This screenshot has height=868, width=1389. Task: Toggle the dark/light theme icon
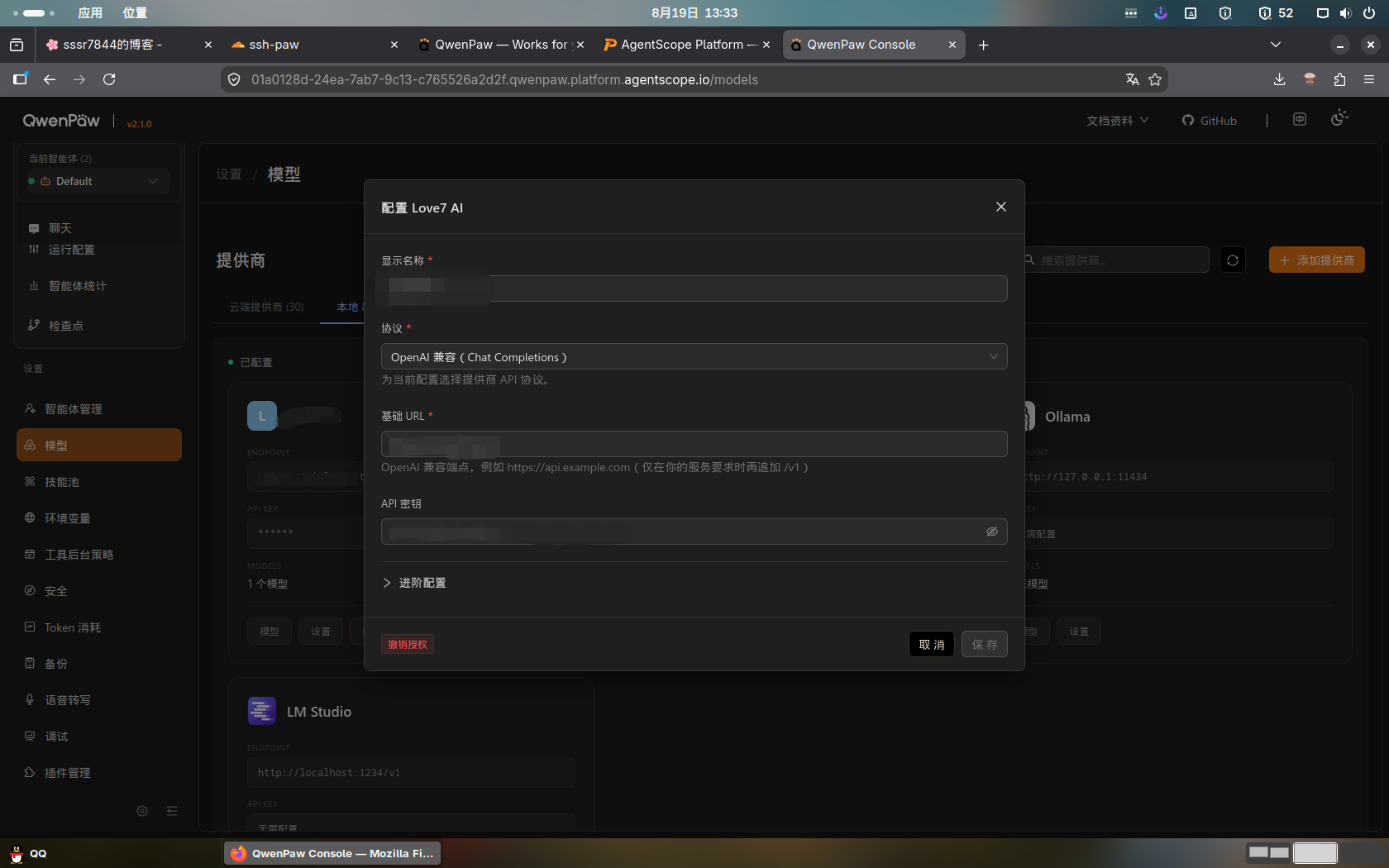click(1339, 118)
